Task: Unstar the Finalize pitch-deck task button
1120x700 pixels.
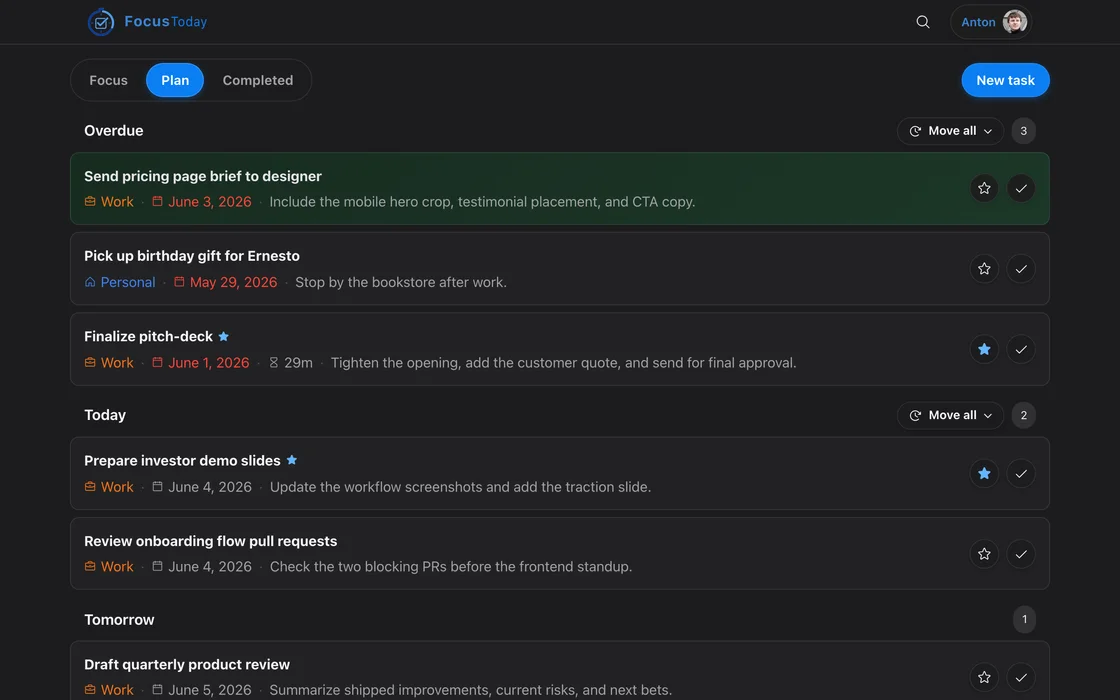Action: tap(984, 349)
